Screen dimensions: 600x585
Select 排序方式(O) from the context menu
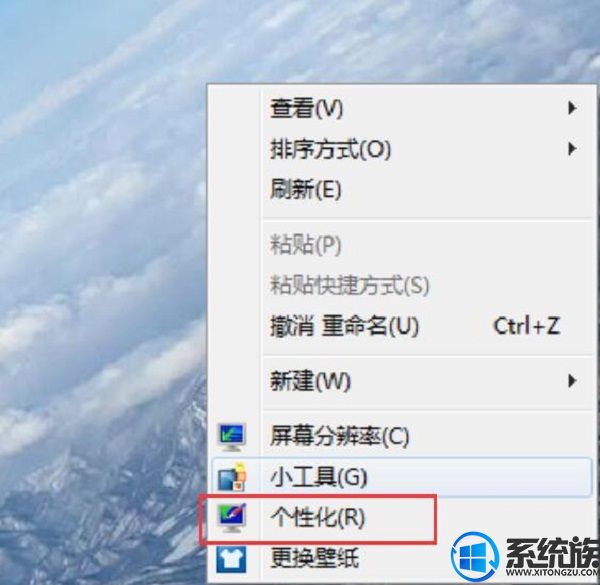pyautogui.click(x=402, y=149)
